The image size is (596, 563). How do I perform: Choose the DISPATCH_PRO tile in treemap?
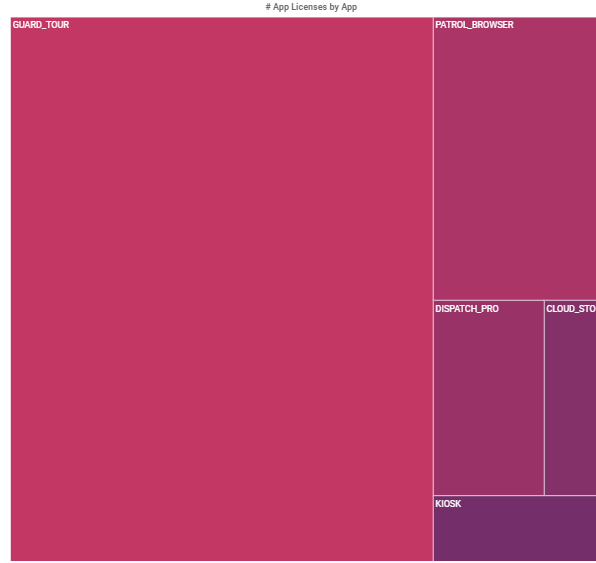(x=489, y=398)
